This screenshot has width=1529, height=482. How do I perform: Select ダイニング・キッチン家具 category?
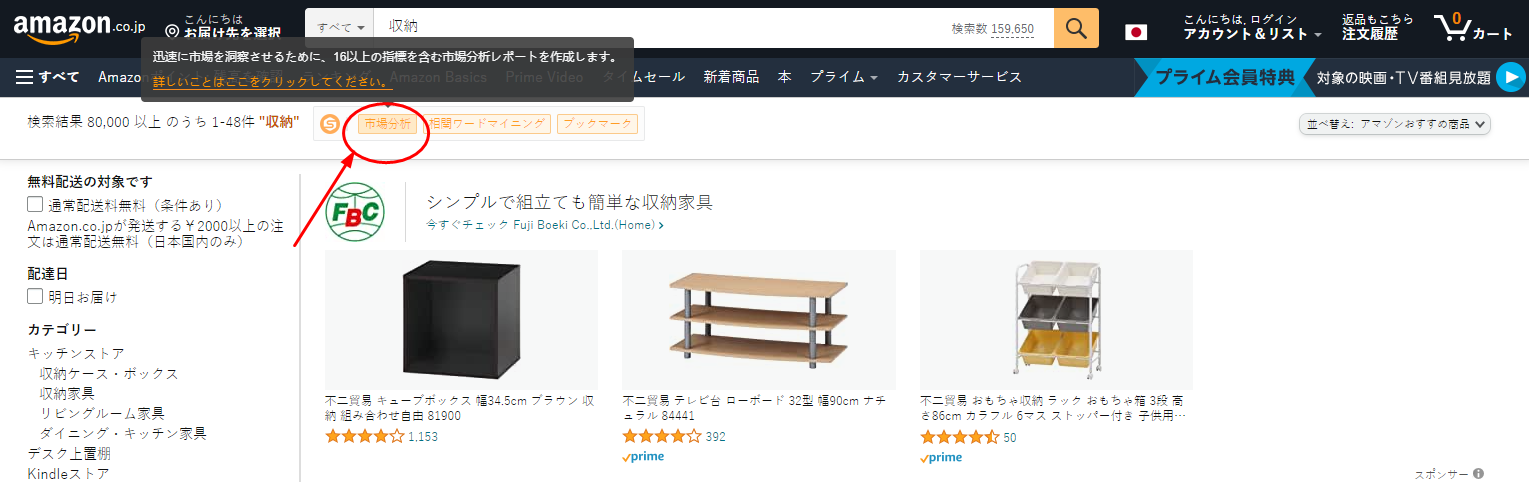tap(123, 433)
